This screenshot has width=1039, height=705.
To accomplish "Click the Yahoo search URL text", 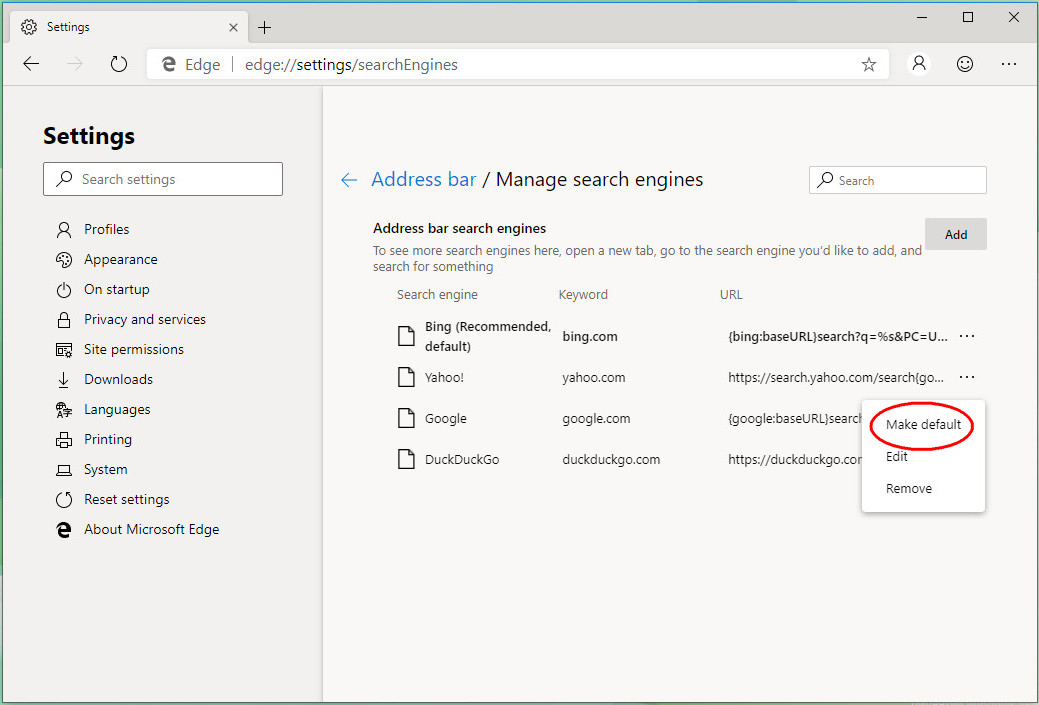I will (x=836, y=378).
